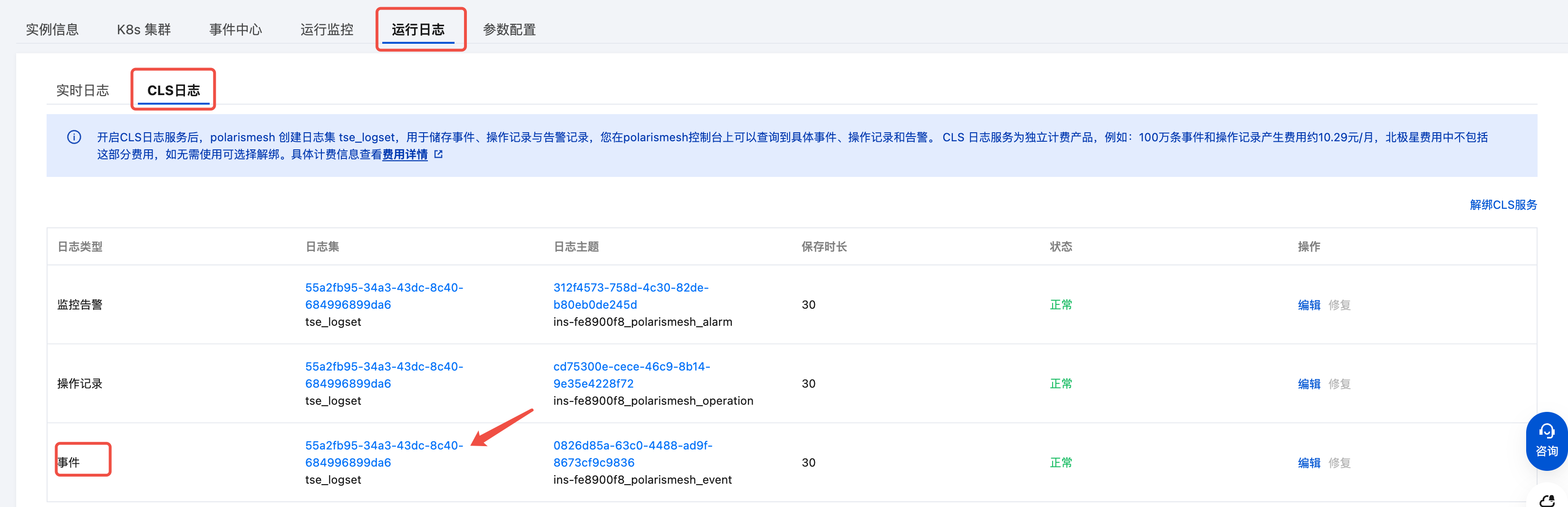Click retention value 30 in 操作记录 row

pyautogui.click(x=808, y=383)
